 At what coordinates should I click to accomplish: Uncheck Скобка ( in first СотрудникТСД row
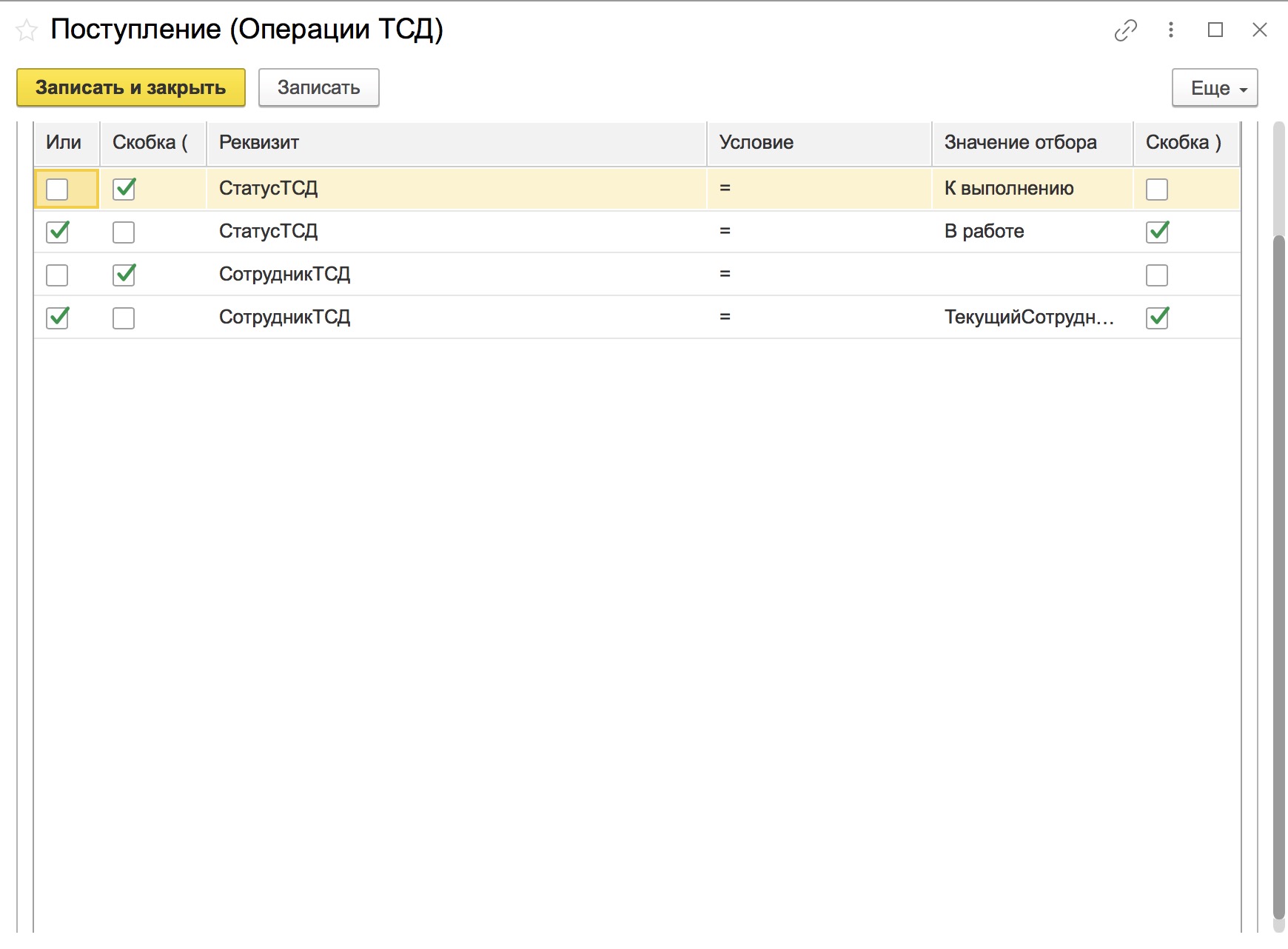[x=124, y=275]
